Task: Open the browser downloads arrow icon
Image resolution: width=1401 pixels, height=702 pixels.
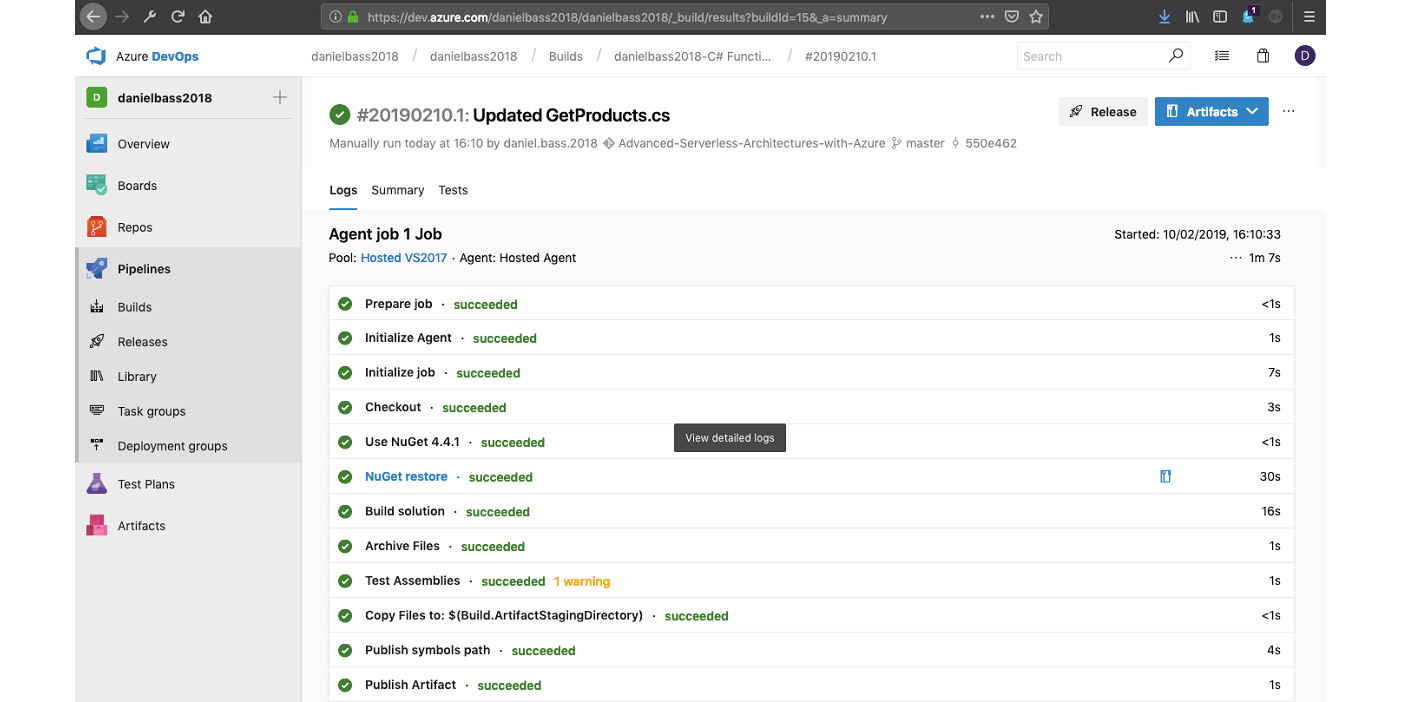Action: click(x=1164, y=17)
